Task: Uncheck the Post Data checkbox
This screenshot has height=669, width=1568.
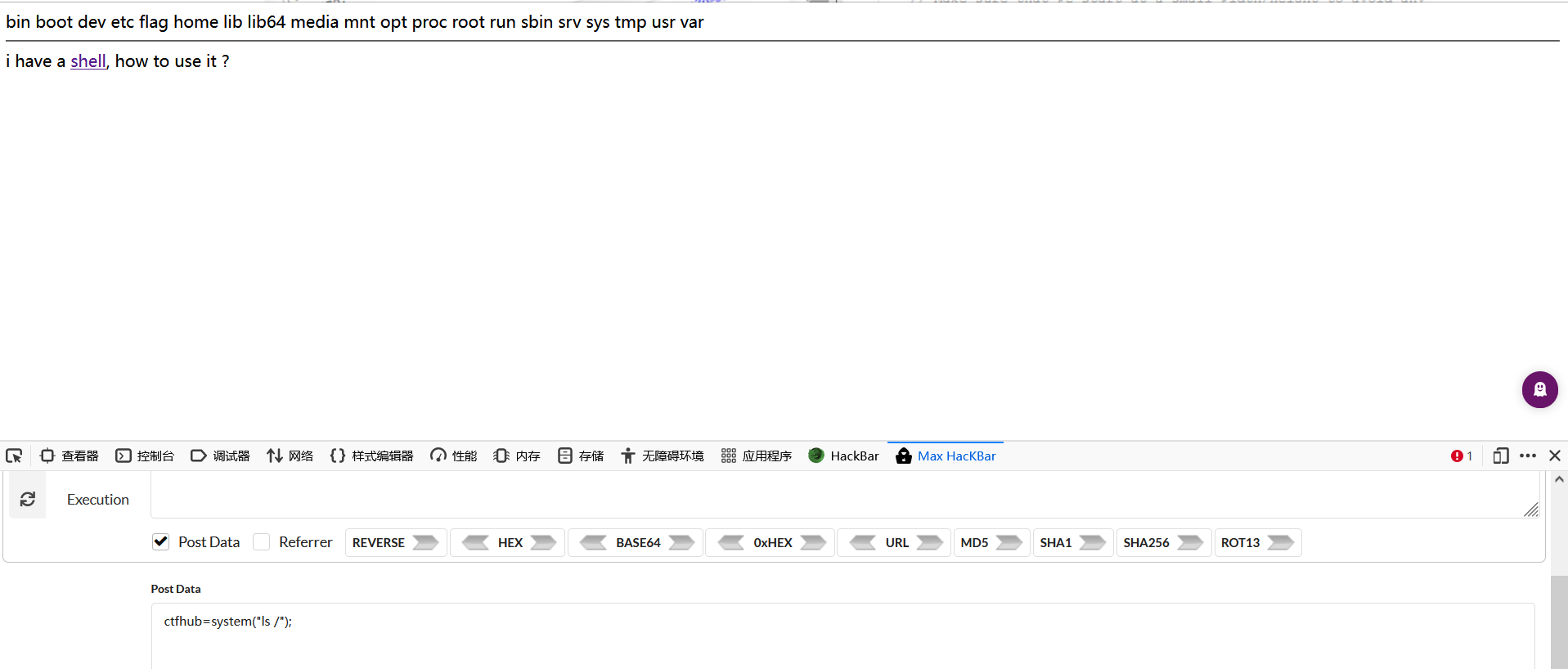Action: [161, 541]
